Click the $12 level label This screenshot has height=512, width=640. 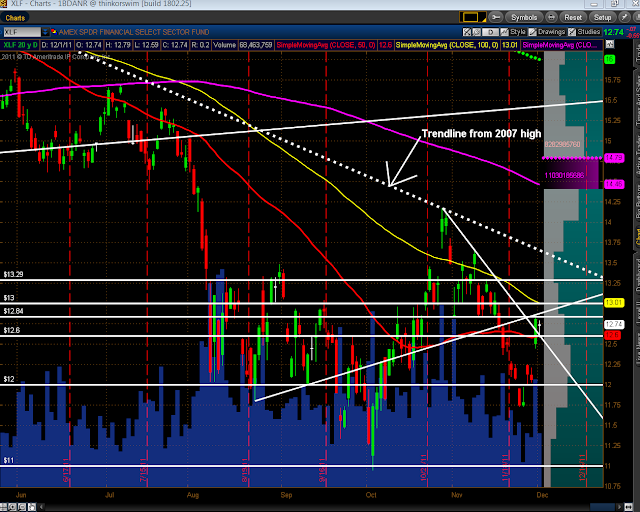tap(9, 379)
